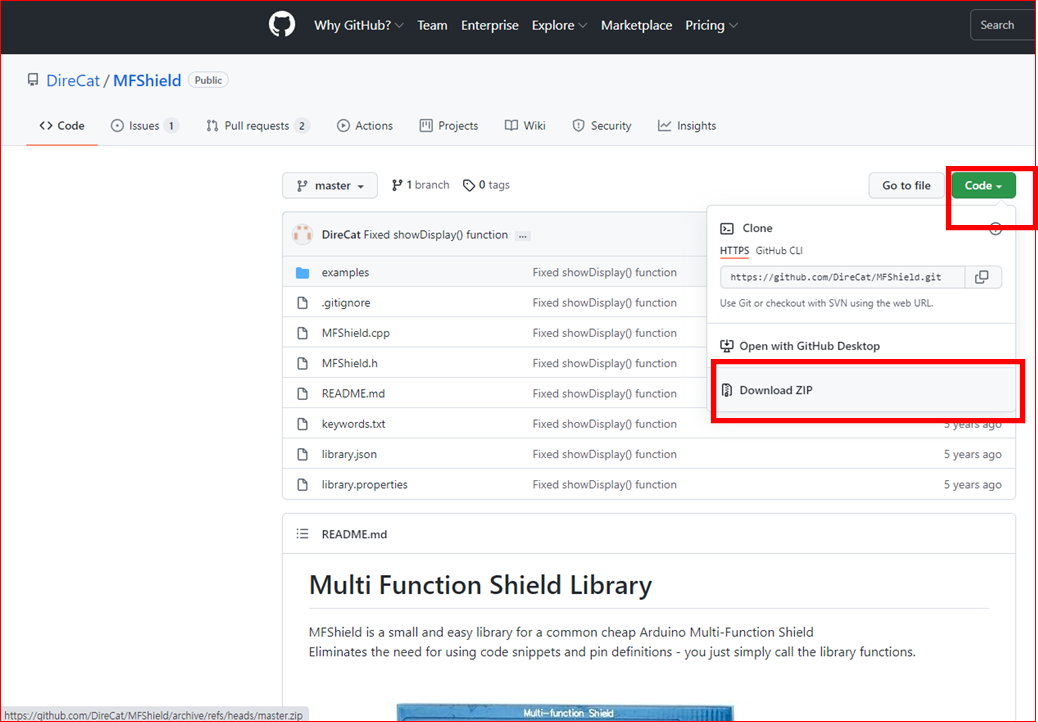This screenshot has height=722, width=1038.
Task: Click the Public visibility badge
Action: point(209,80)
